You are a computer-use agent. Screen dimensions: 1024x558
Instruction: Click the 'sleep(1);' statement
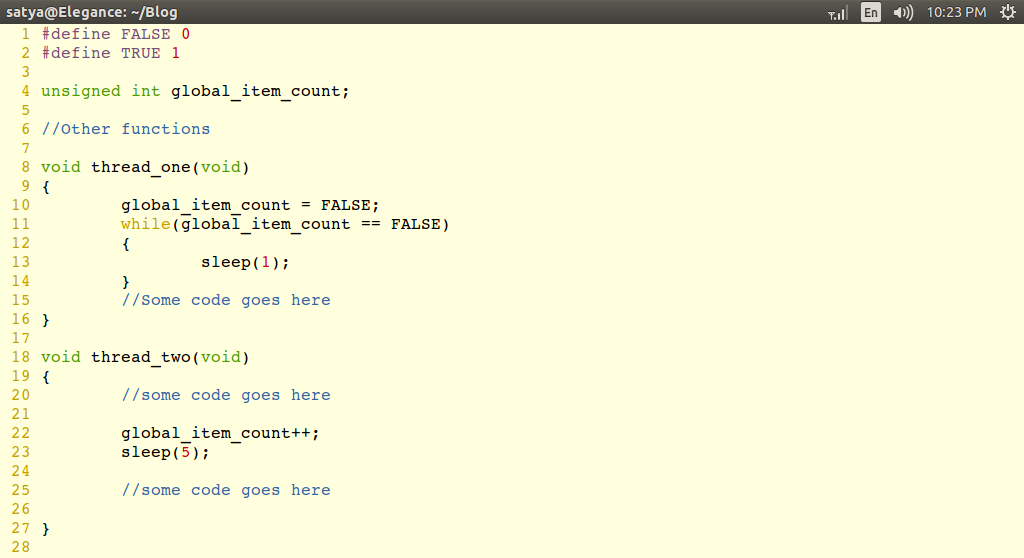click(x=245, y=262)
